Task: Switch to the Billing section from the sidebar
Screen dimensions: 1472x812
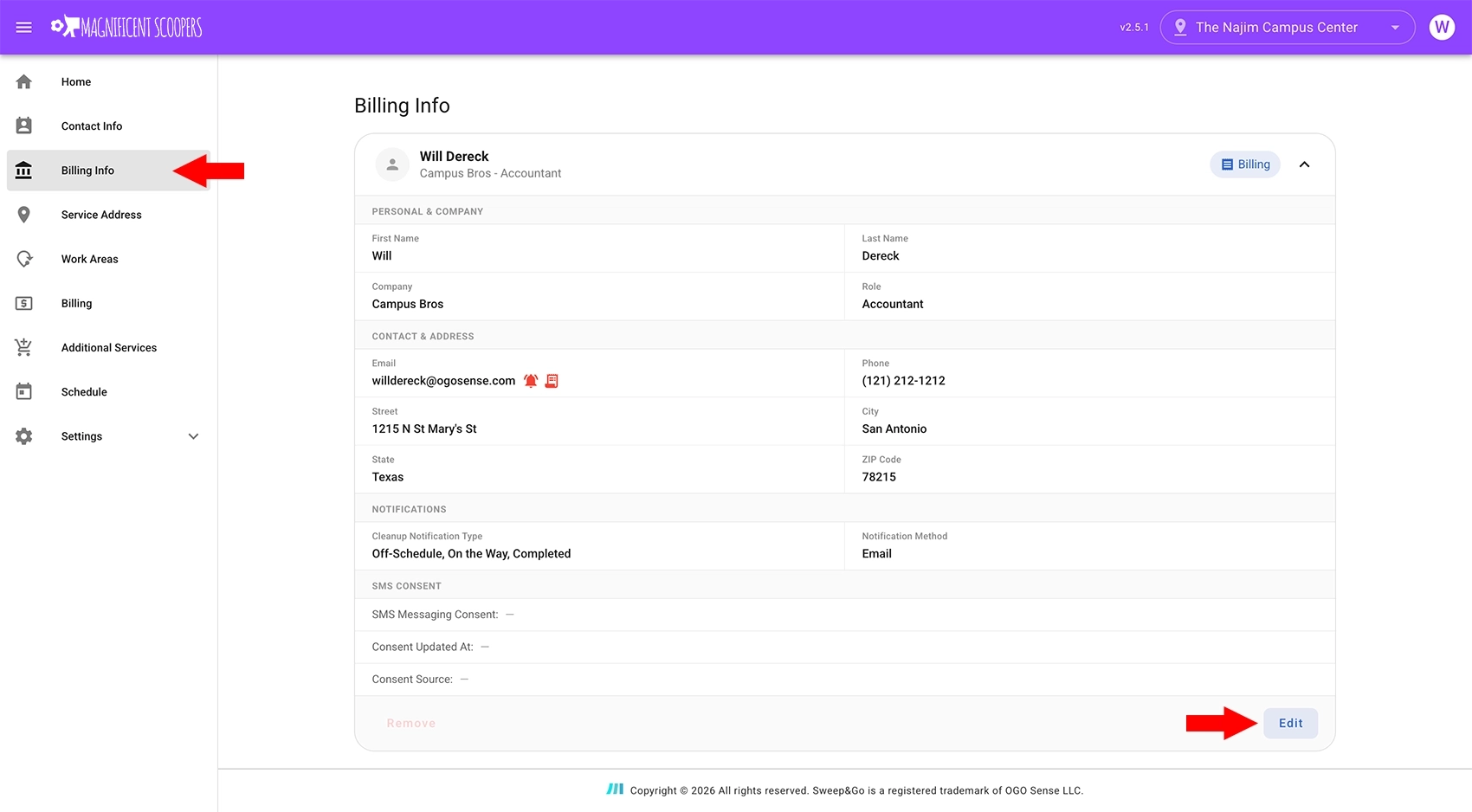Action: (75, 302)
